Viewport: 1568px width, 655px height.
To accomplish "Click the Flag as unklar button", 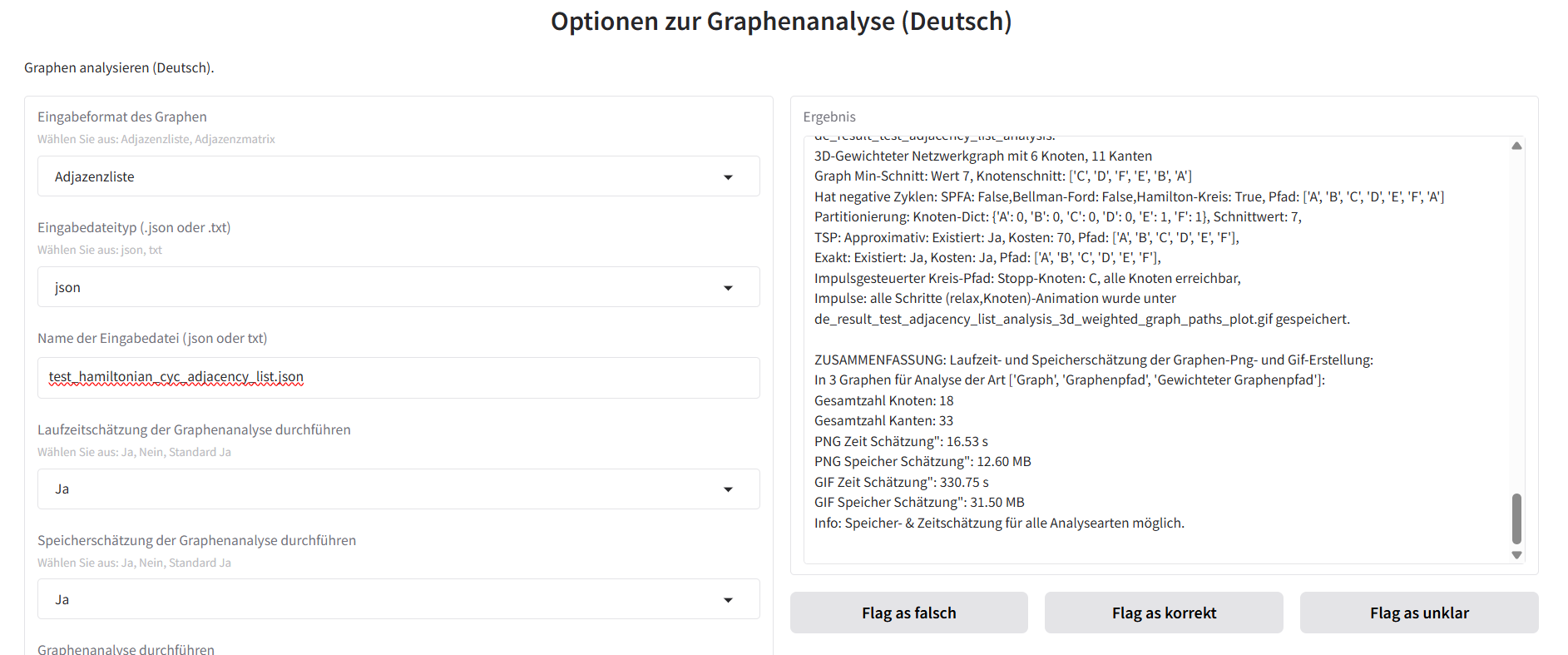I will point(1419,613).
